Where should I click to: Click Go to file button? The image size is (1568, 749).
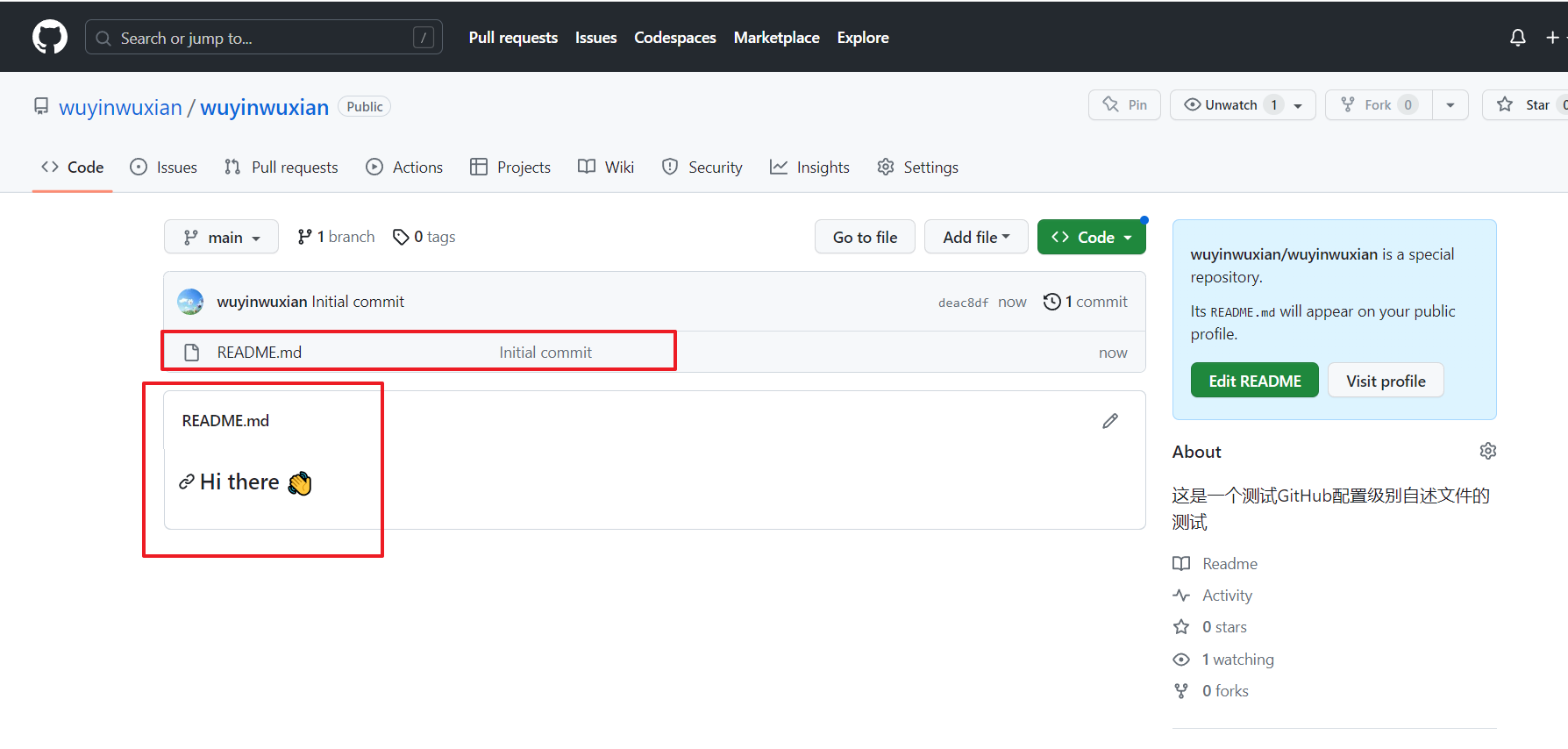[x=865, y=237]
